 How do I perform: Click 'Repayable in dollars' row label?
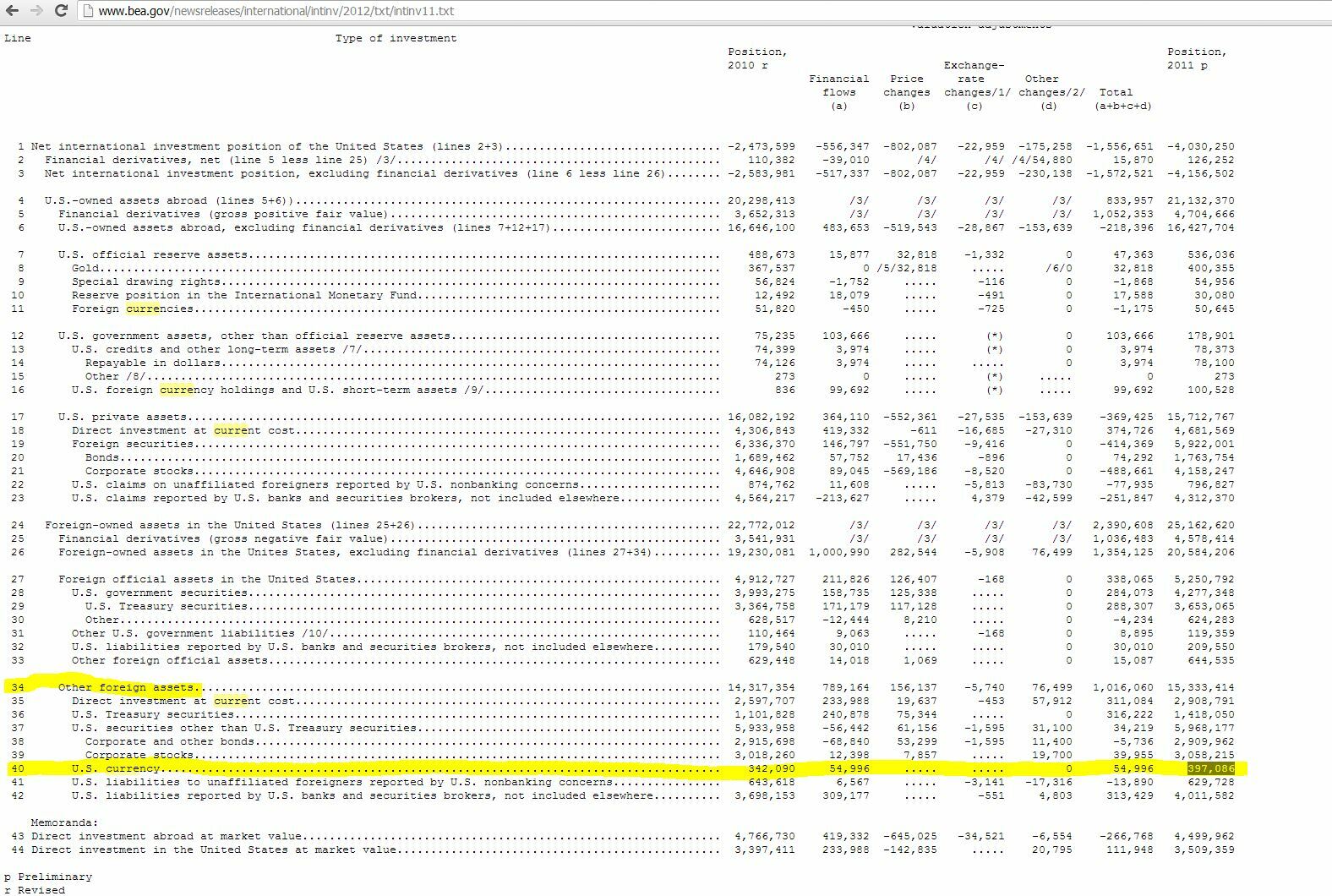[153, 363]
